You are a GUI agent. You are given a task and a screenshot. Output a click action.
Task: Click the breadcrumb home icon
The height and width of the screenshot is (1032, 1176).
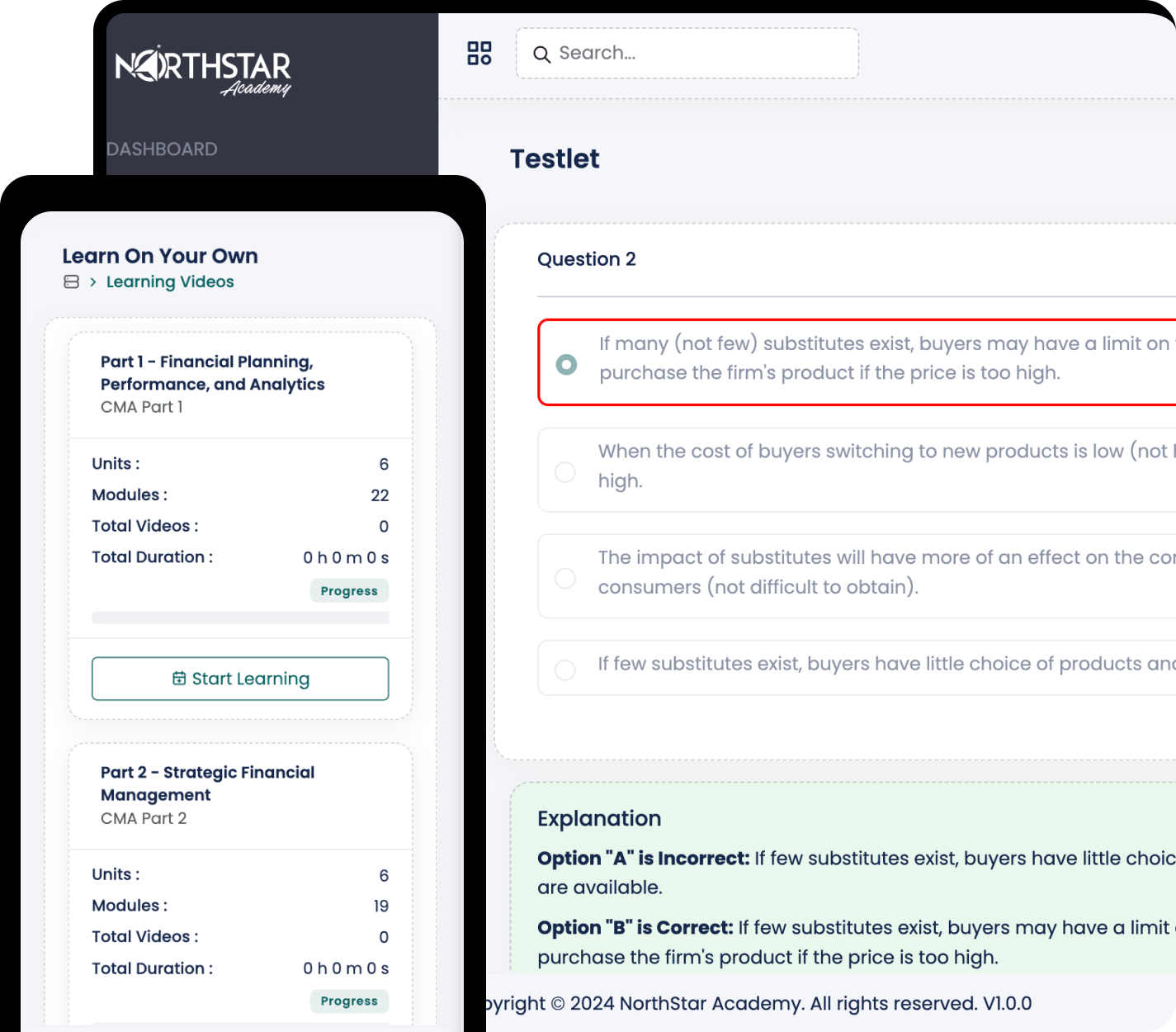tap(72, 282)
